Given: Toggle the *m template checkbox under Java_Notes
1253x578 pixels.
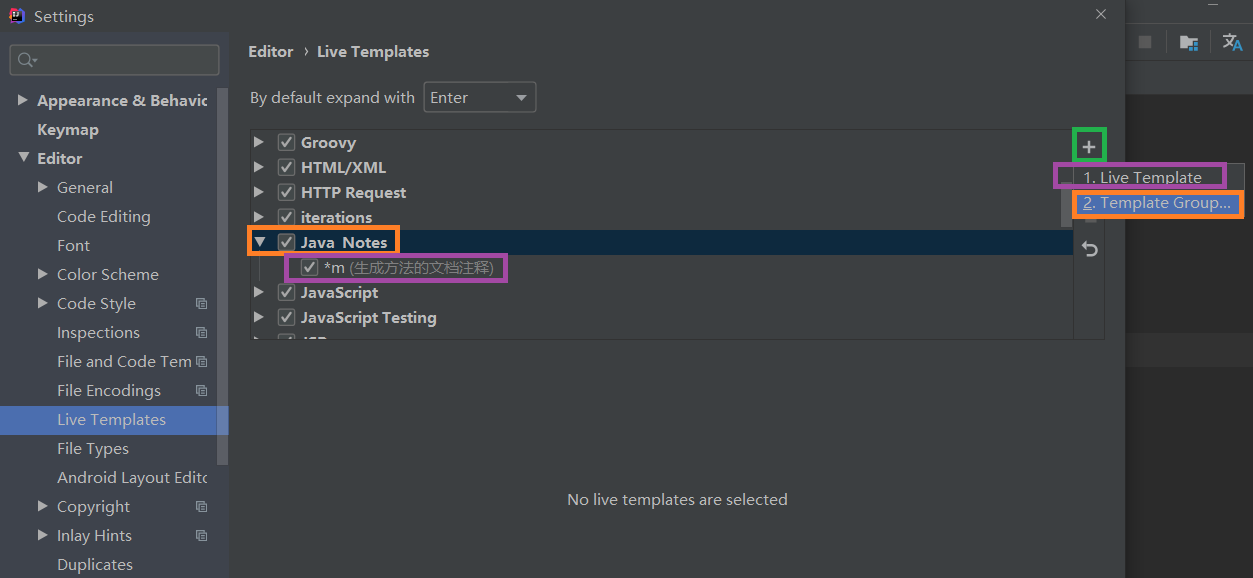Looking at the screenshot, I should click(308, 267).
